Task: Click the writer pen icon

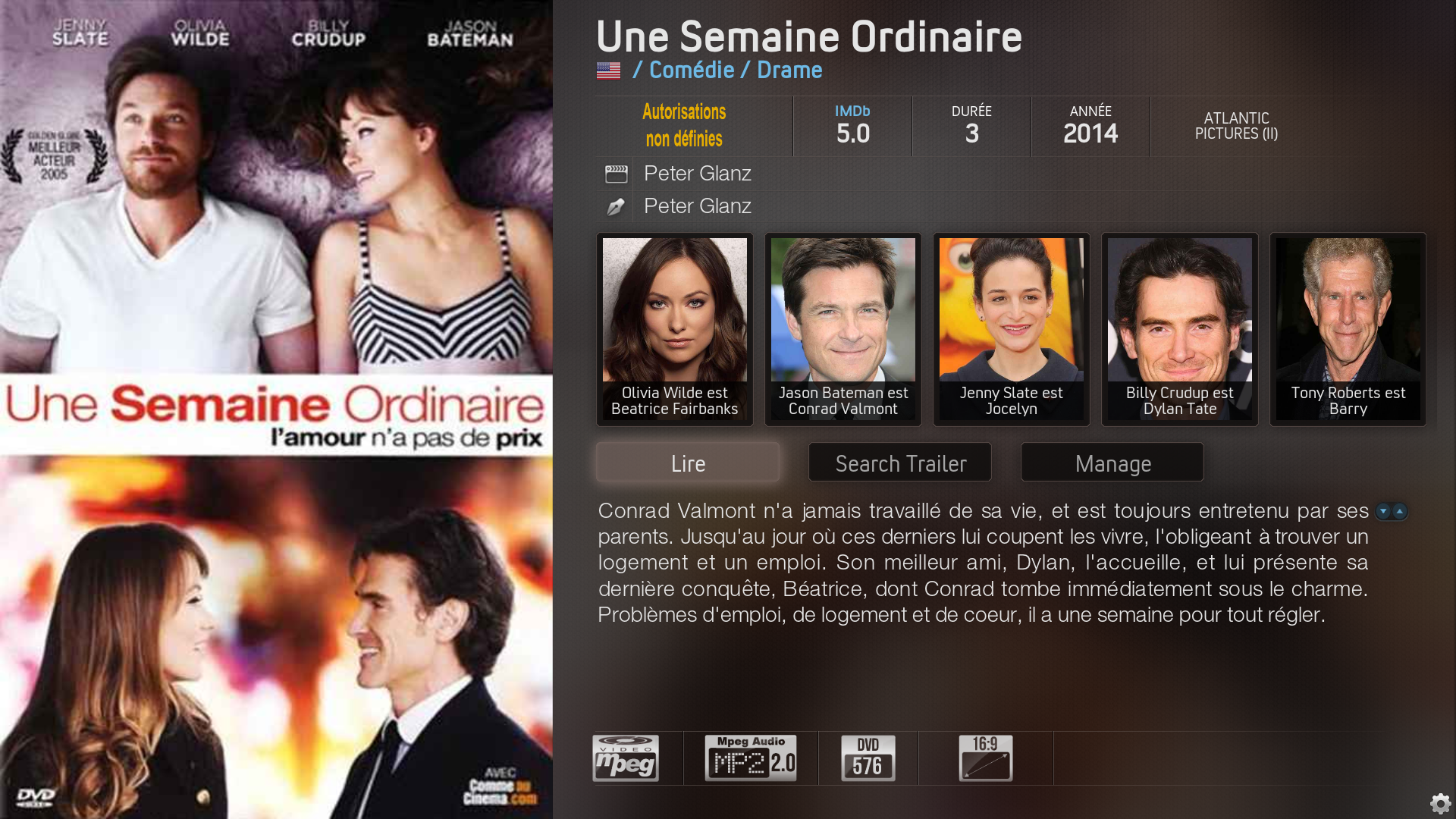Action: 616,206
